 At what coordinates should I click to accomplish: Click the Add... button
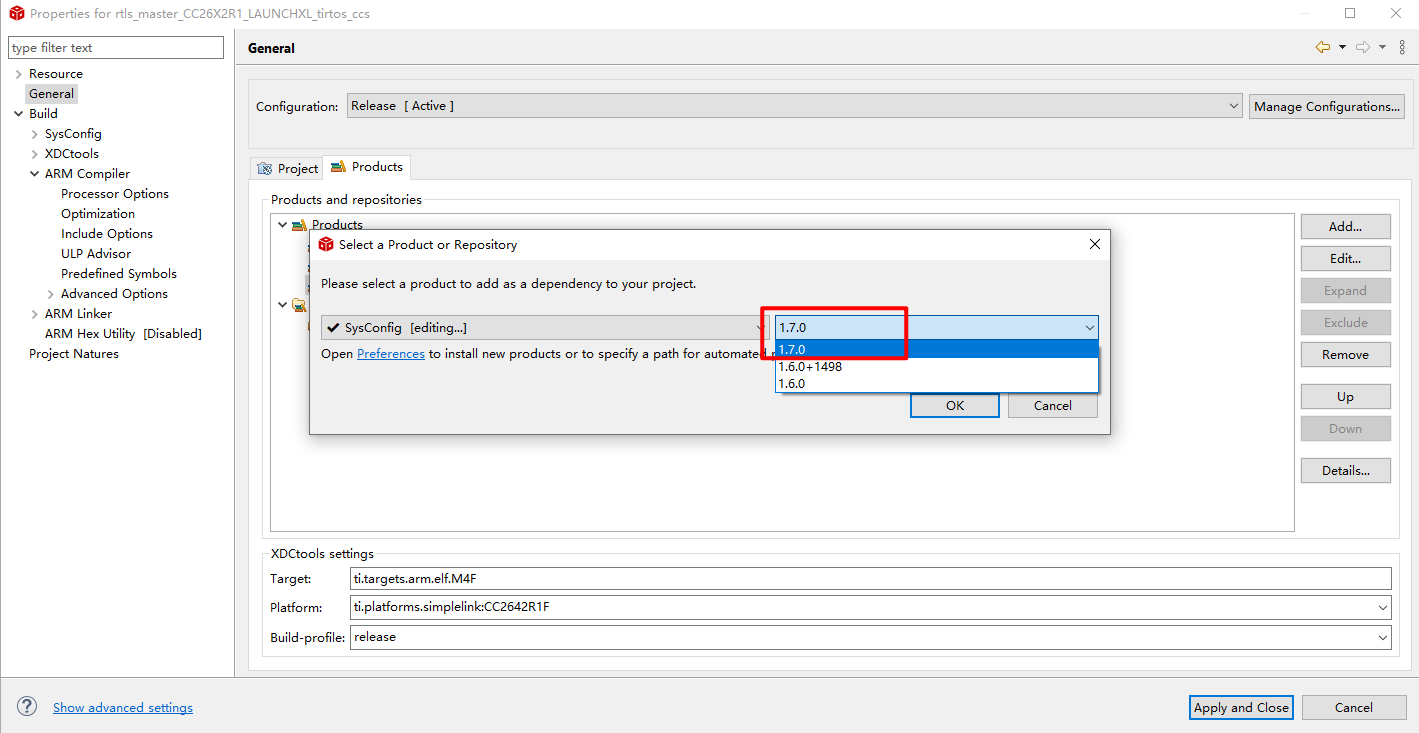tap(1345, 226)
